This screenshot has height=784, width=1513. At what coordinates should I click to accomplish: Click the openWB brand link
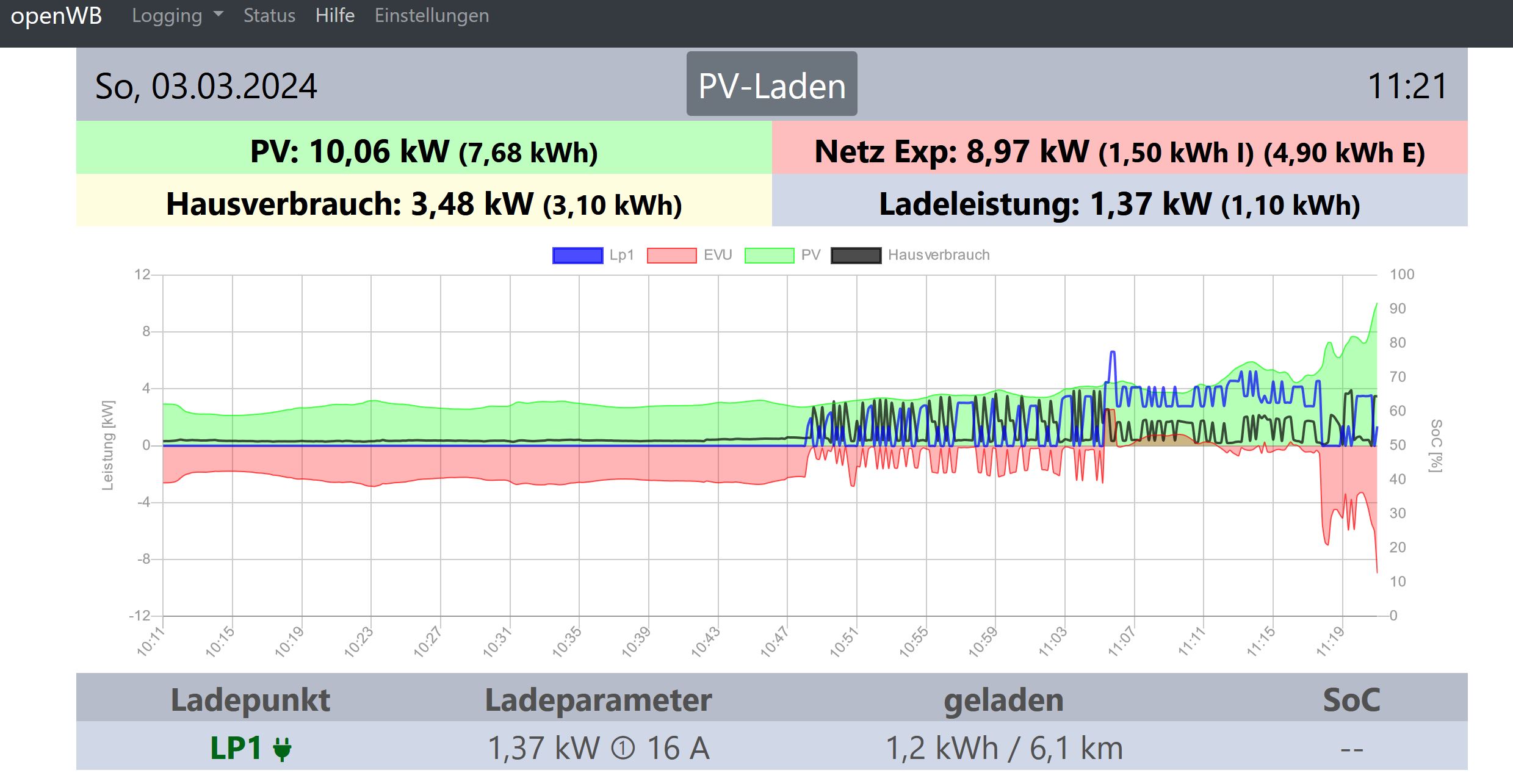pos(56,16)
